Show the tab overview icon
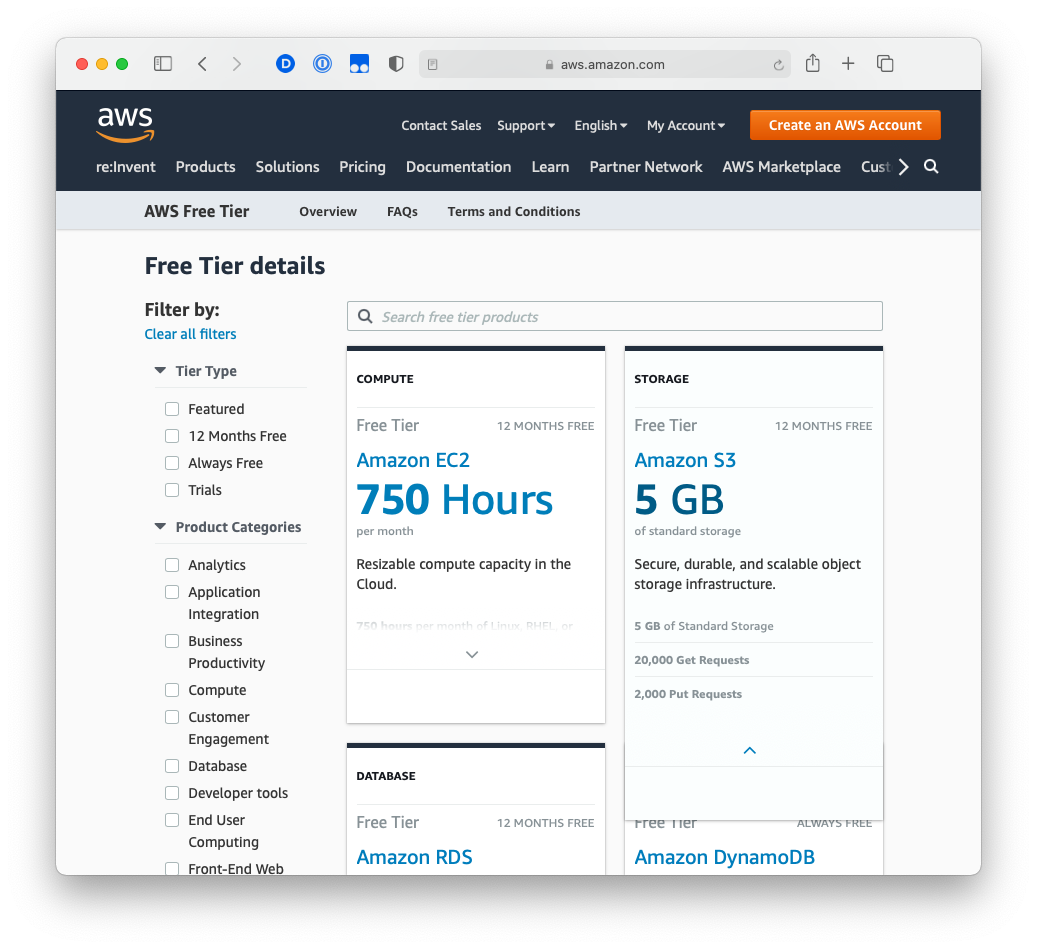The height and width of the screenshot is (949, 1037). point(885,63)
